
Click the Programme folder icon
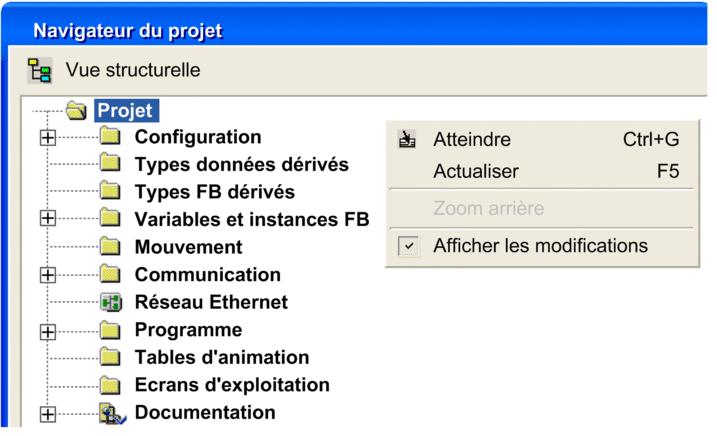pos(110,330)
